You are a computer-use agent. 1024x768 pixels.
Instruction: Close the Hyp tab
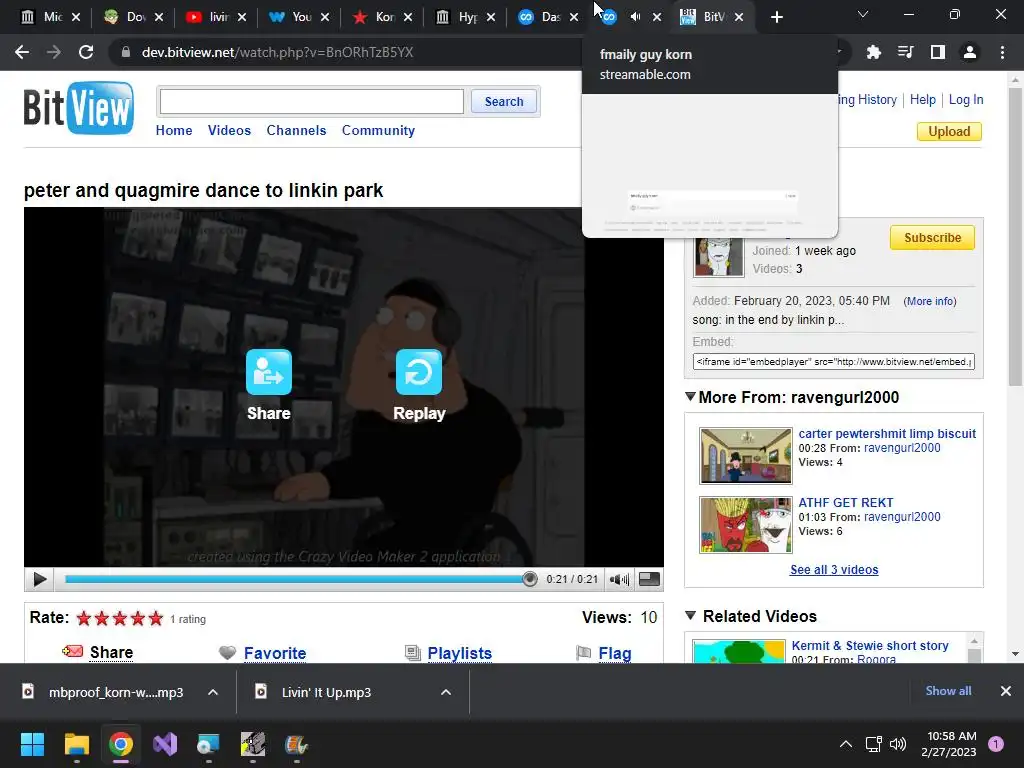click(491, 17)
